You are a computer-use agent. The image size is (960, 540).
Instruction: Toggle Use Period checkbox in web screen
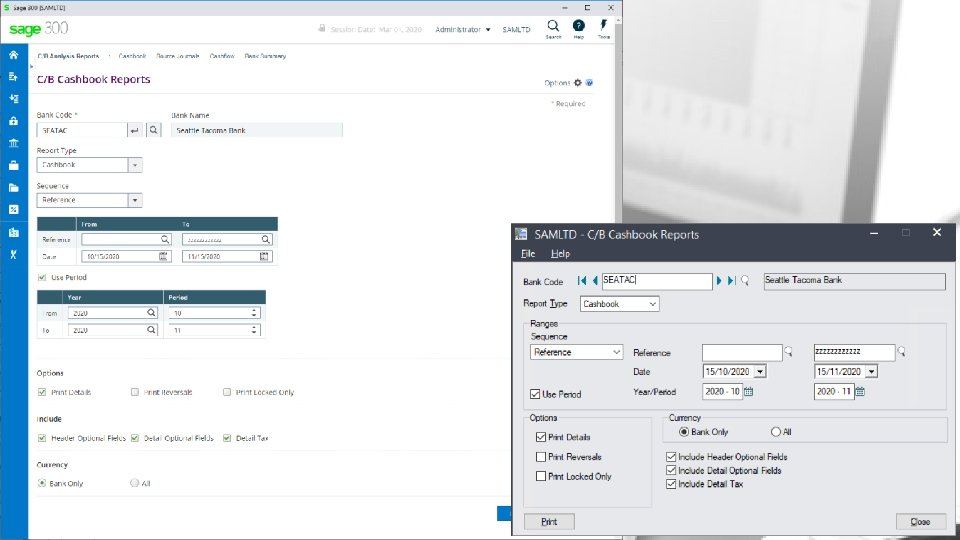pos(42,277)
